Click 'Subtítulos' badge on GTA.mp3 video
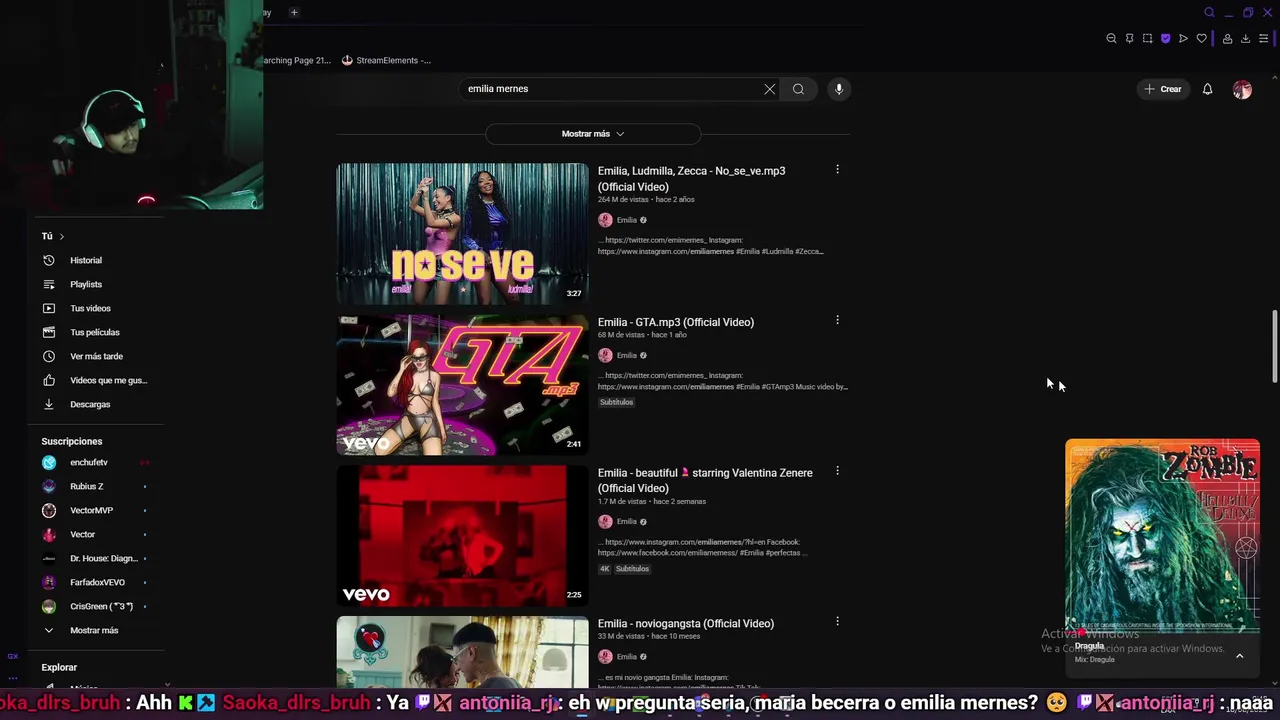The width and height of the screenshot is (1280, 720). [616, 402]
